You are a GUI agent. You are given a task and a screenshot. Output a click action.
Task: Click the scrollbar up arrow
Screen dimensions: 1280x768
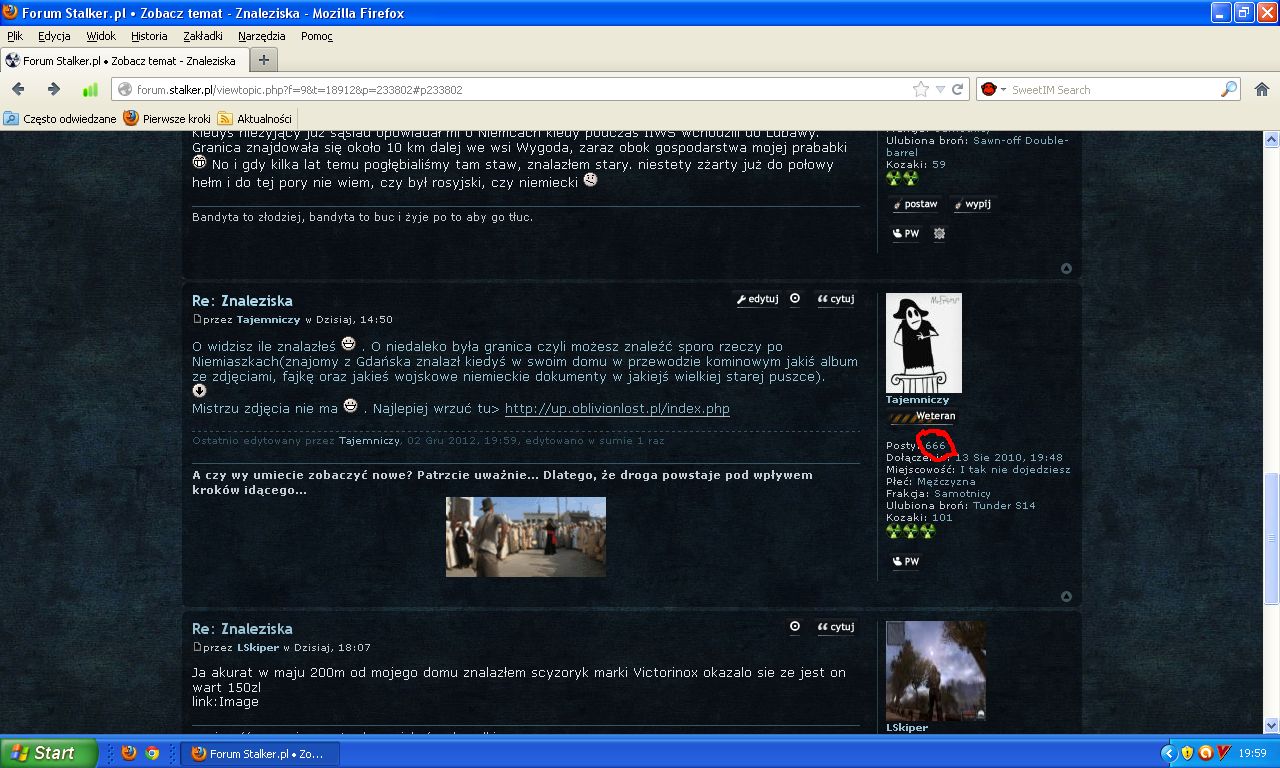(x=1272, y=139)
